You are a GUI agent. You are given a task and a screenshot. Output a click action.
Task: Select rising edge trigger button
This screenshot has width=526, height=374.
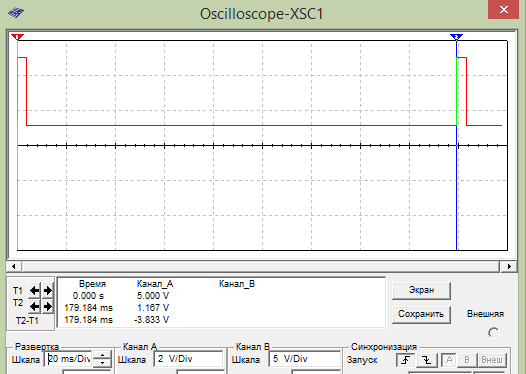tap(406, 360)
